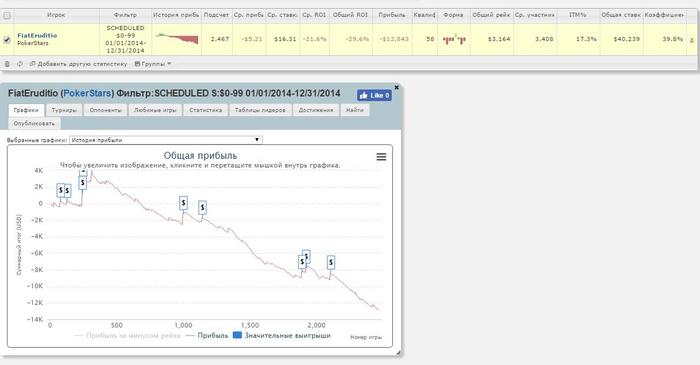Image resolution: width=700 pixels, height=365 pixels.
Task: Remove the FiatEruditio row with the x
Action: point(692,40)
